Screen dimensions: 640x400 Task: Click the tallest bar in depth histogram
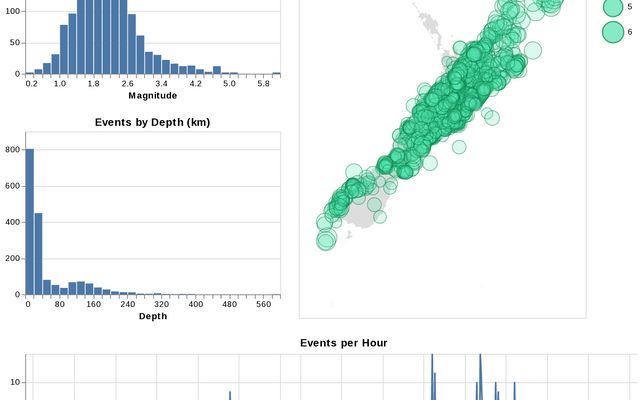point(29,222)
